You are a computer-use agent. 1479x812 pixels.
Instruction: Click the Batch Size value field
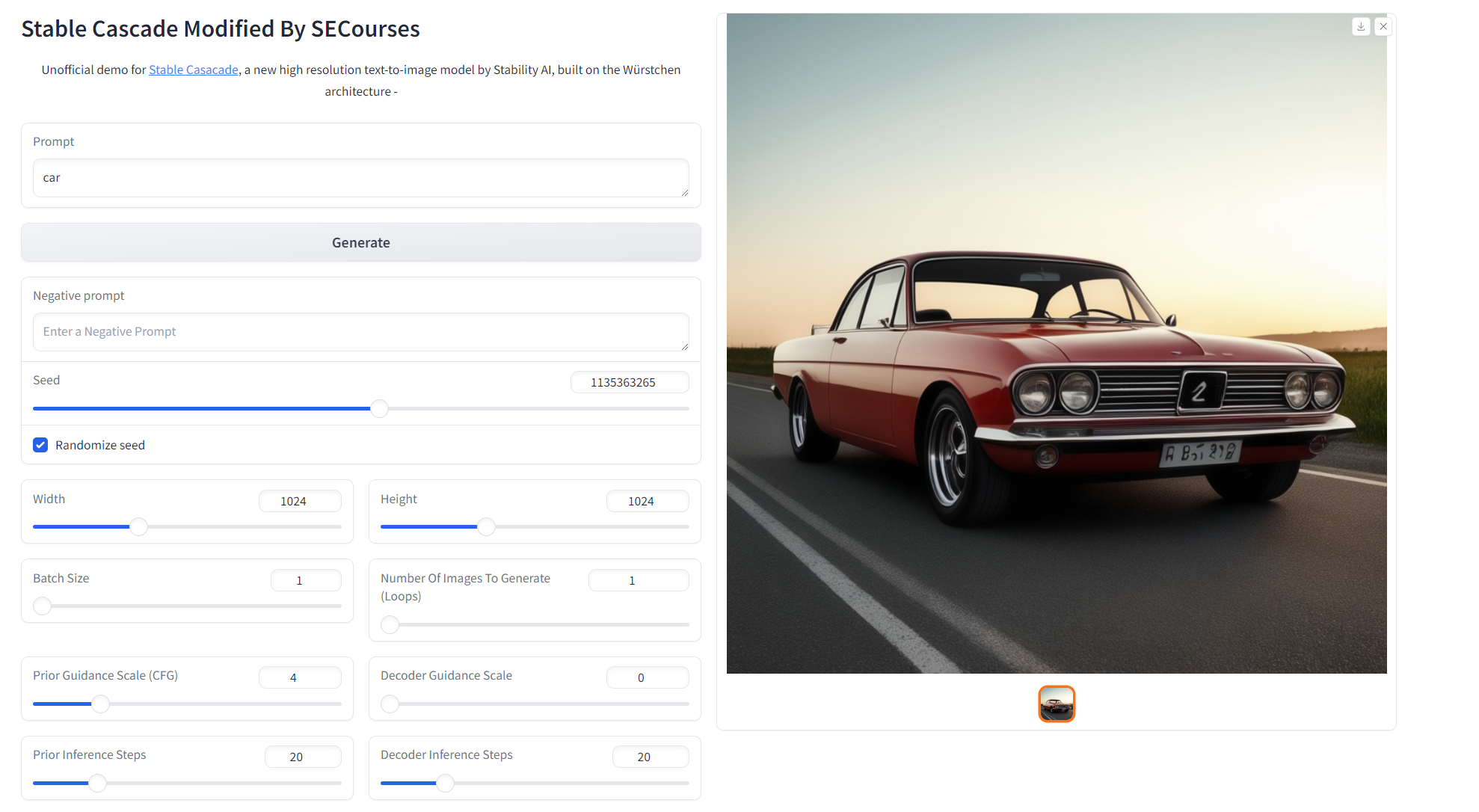[306, 580]
